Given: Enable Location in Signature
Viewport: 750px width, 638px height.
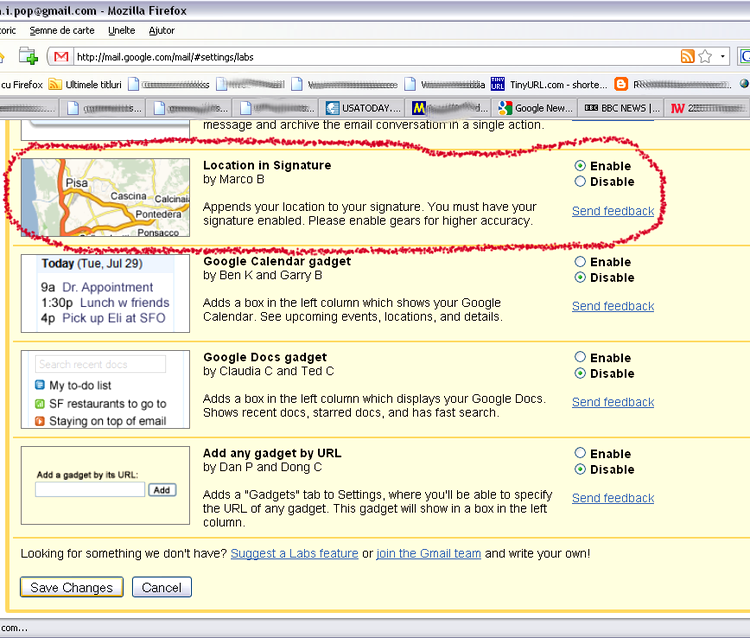Looking at the screenshot, I should tap(580, 166).
